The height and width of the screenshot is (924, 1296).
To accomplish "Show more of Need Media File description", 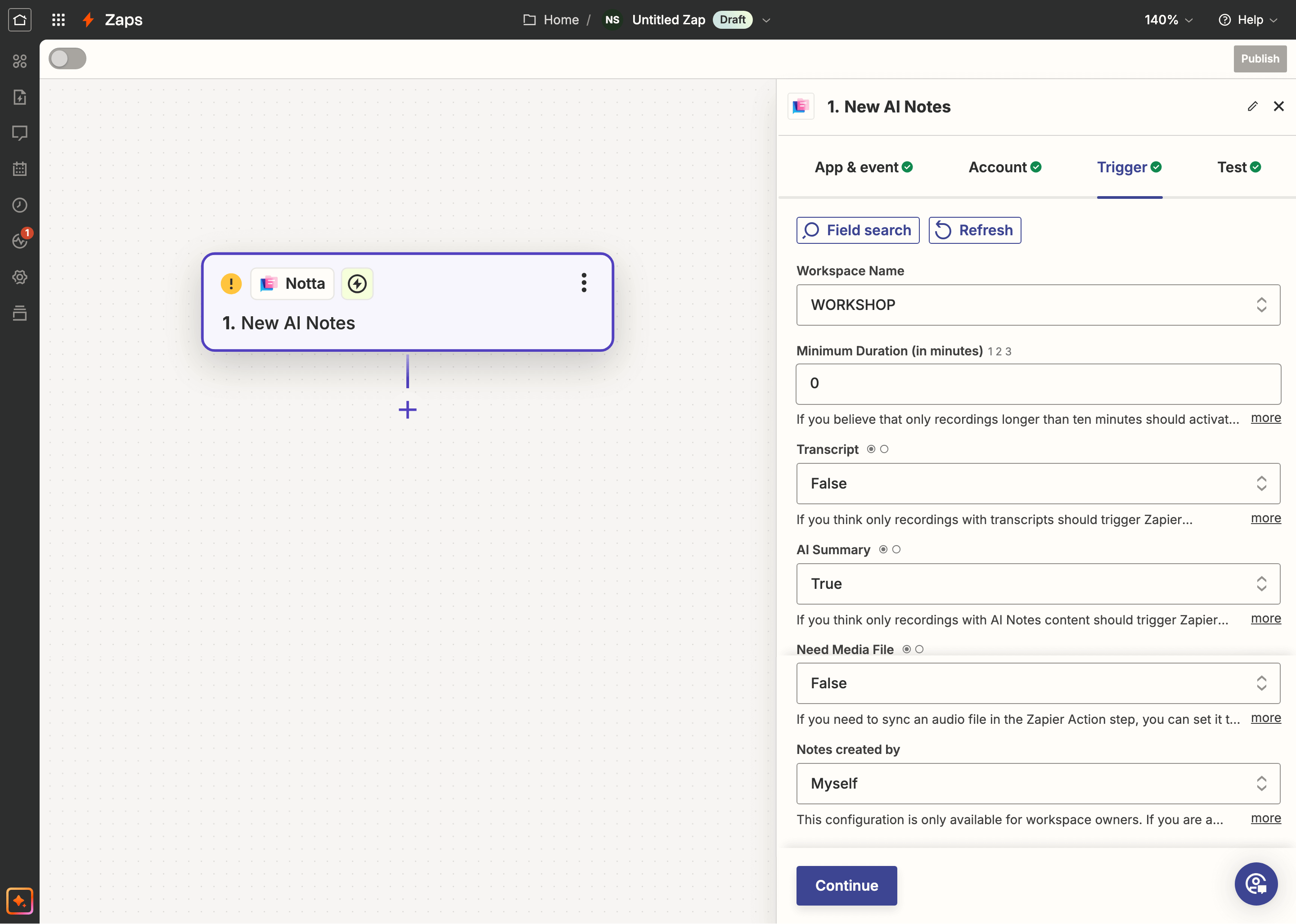I will click(x=1265, y=718).
